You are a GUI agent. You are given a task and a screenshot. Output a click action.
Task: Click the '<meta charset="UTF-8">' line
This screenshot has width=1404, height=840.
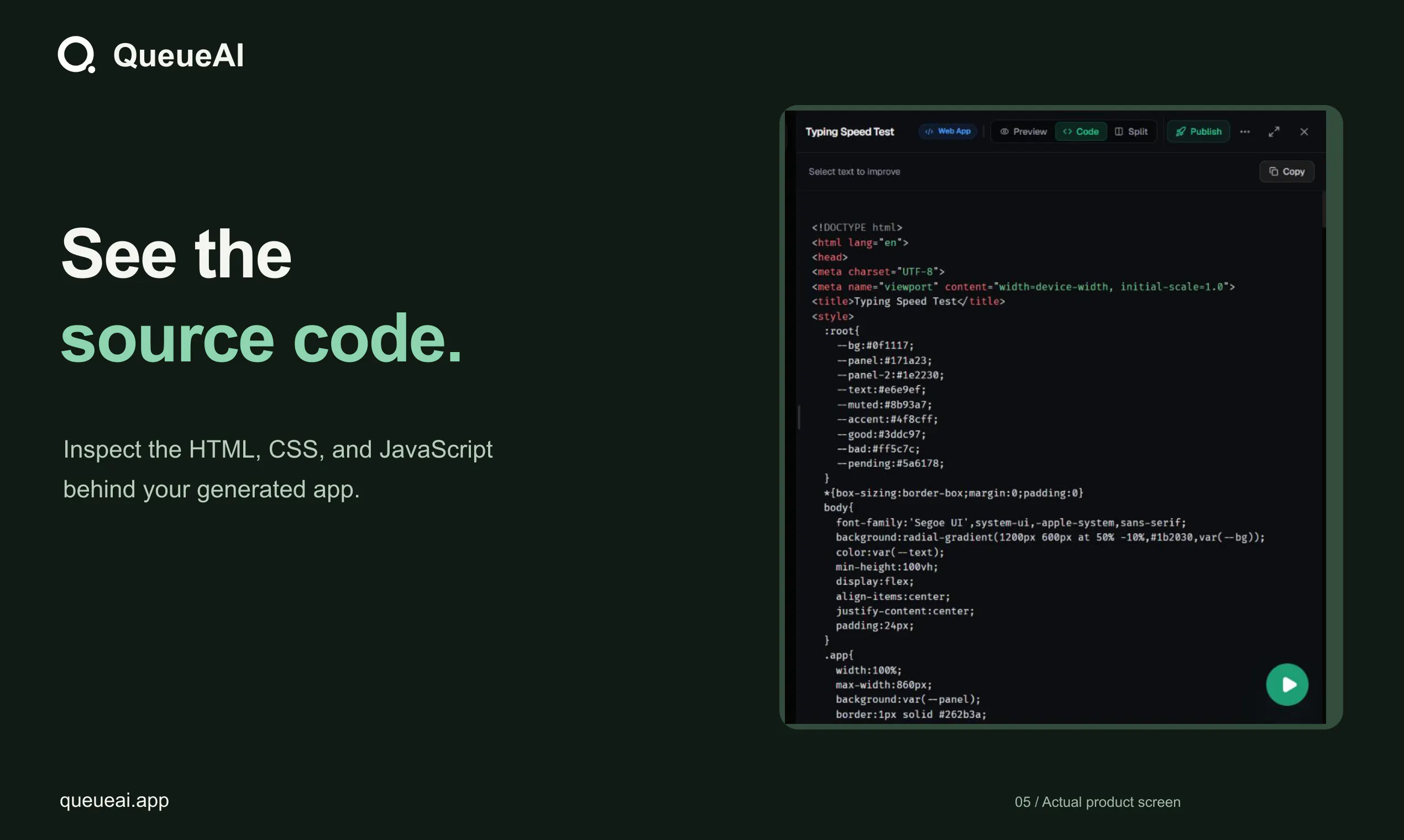(x=878, y=272)
